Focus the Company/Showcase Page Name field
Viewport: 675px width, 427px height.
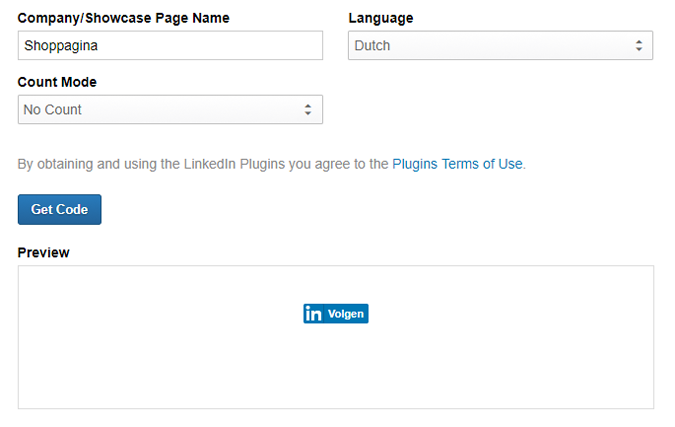tap(170, 45)
